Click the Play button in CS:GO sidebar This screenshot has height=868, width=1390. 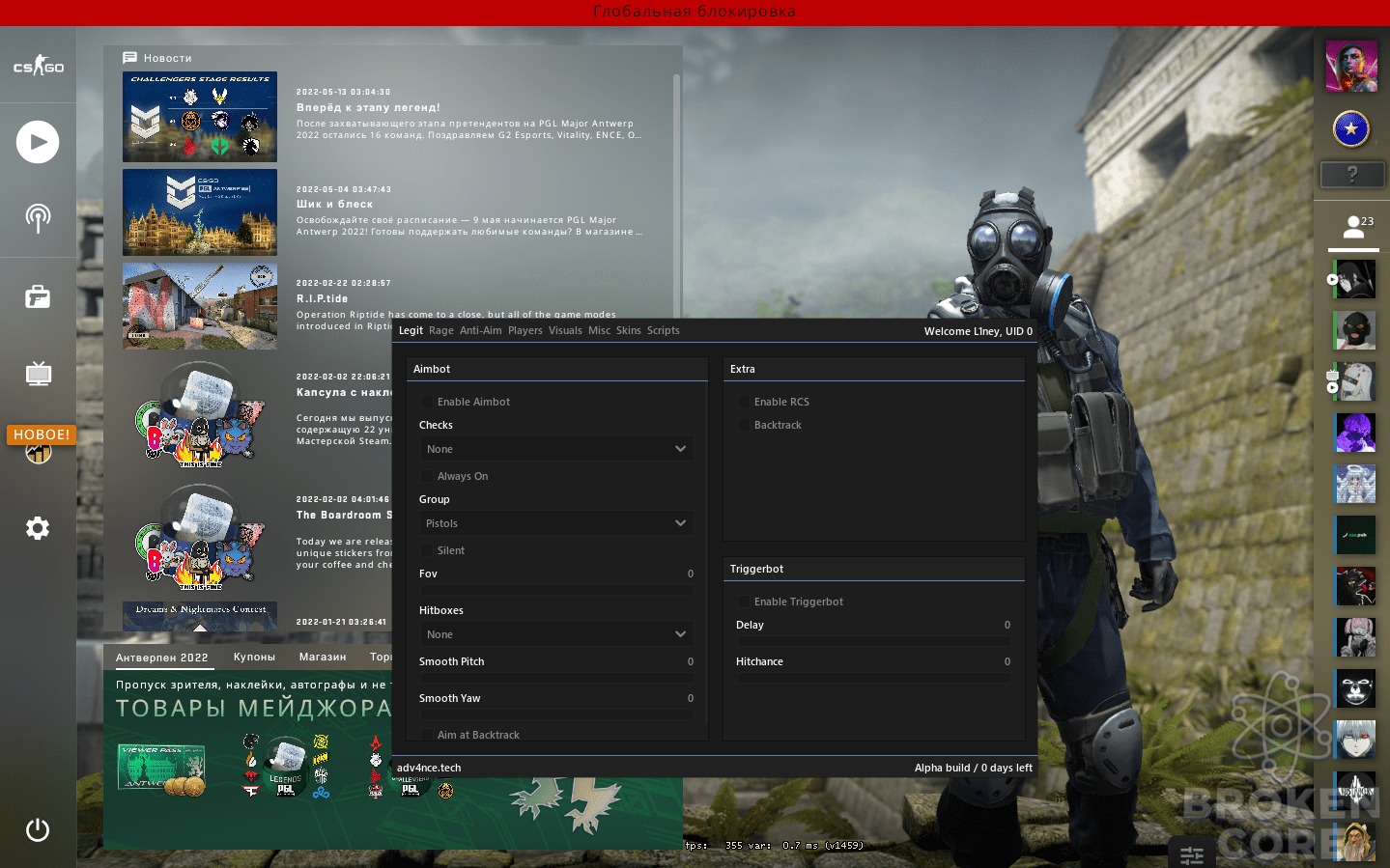point(38,142)
